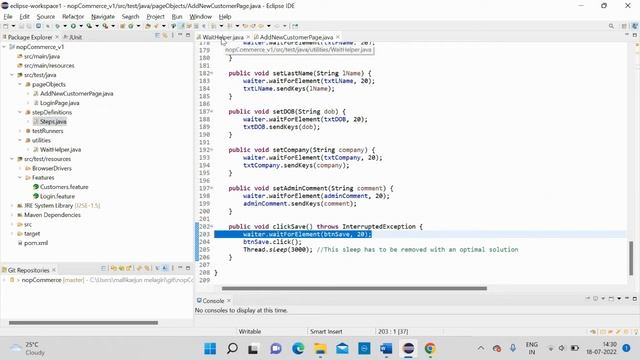Open the New file dropdown arrow
640x360 pixels.
tap(13, 26)
